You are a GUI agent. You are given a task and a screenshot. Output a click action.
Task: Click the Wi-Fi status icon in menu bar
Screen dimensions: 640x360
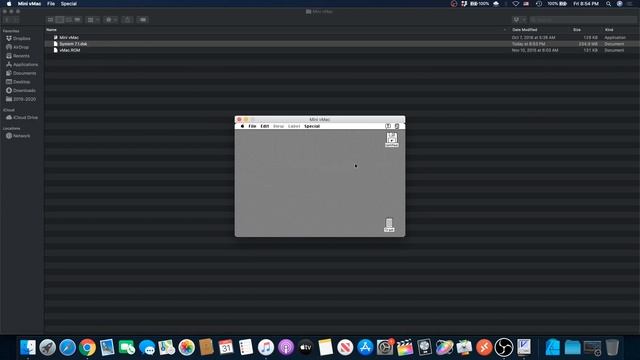point(516,4)
